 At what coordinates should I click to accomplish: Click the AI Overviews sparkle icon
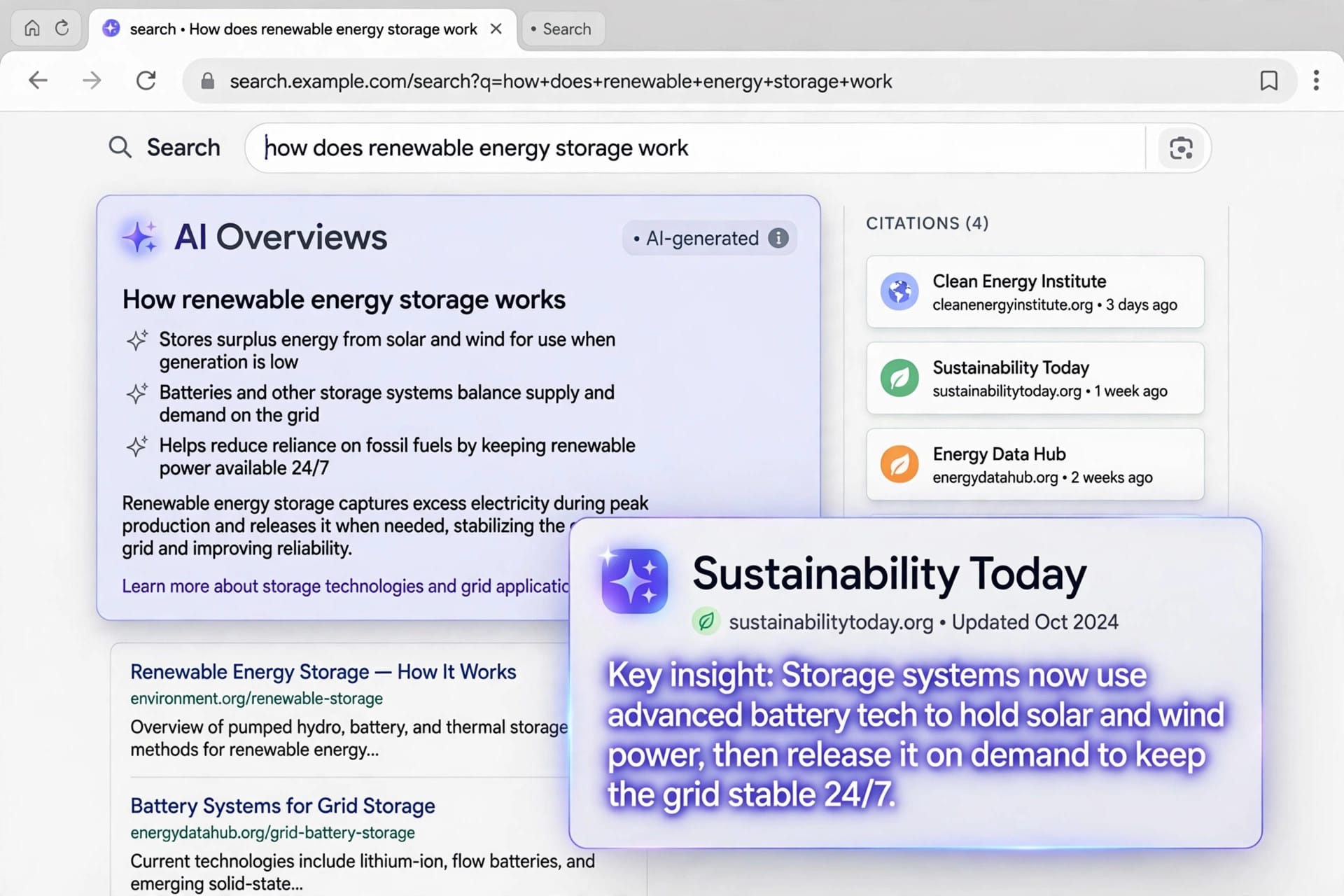(139, 237)
